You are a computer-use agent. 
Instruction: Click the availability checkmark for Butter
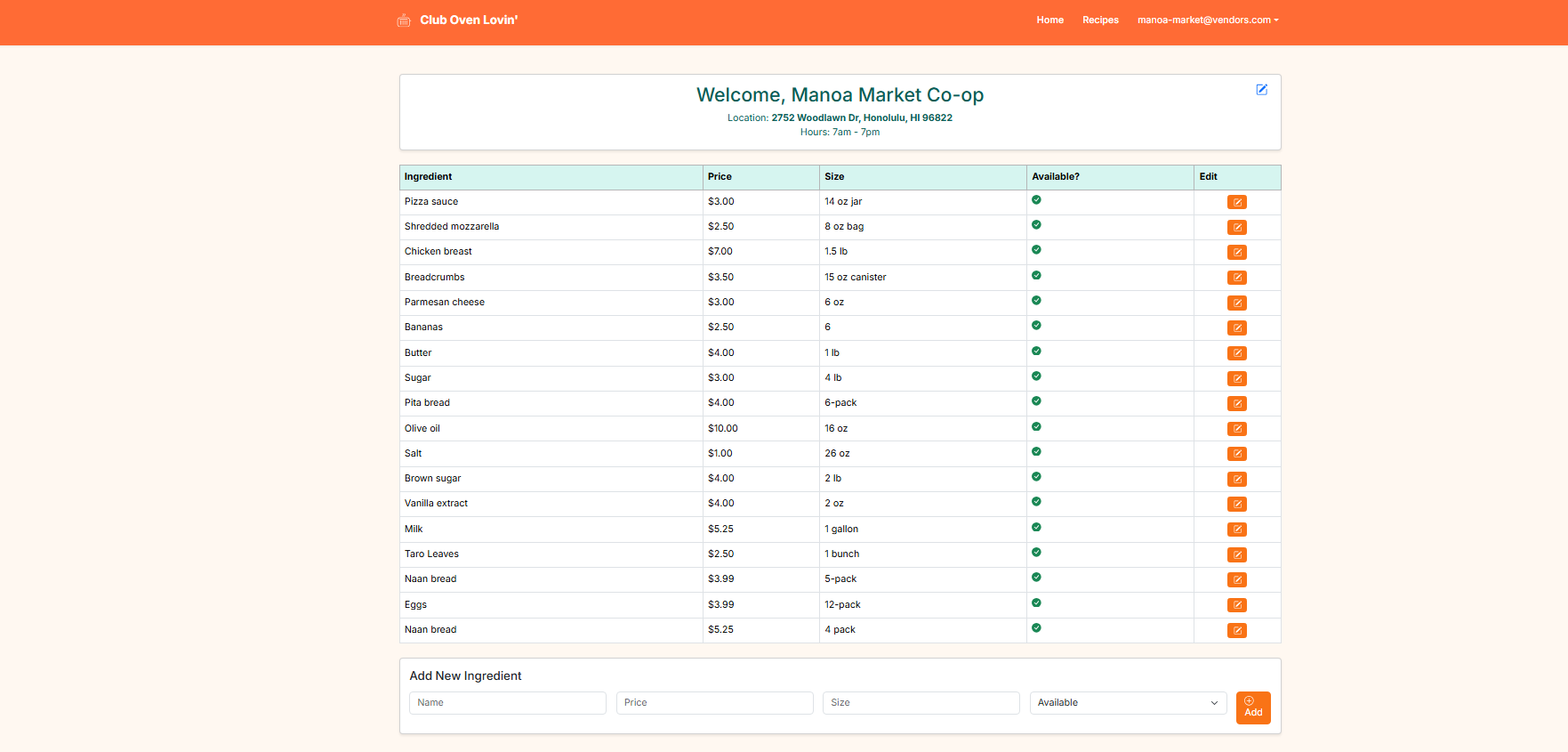coord(1036,351)
